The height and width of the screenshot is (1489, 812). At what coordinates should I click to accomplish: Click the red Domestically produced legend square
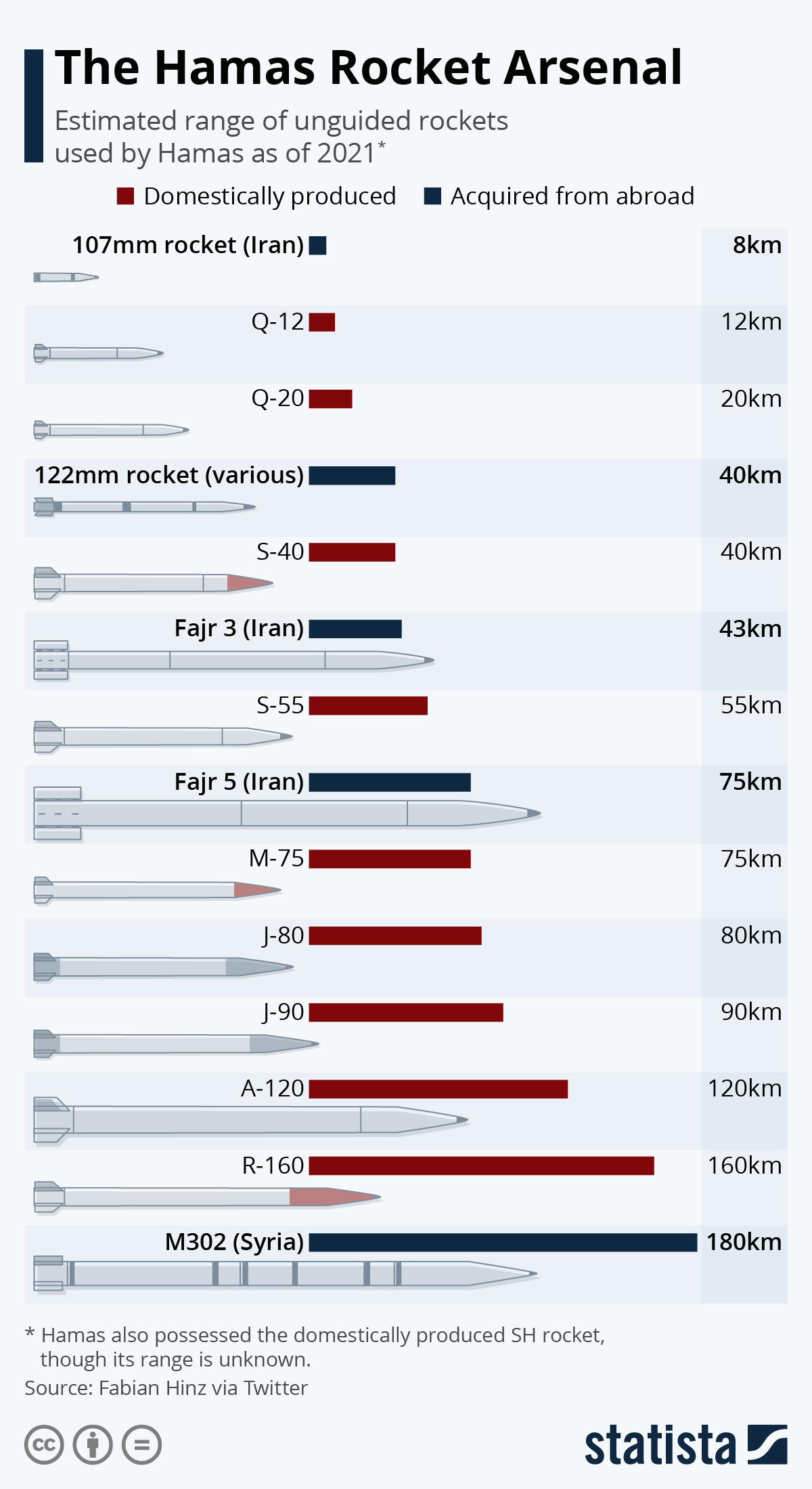125,196
